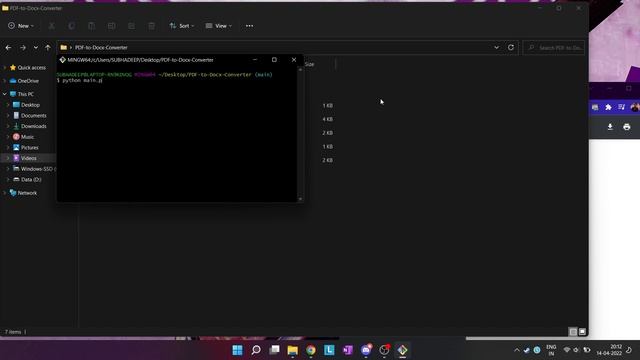Expand the OneDrive tree node

point(4,81)
